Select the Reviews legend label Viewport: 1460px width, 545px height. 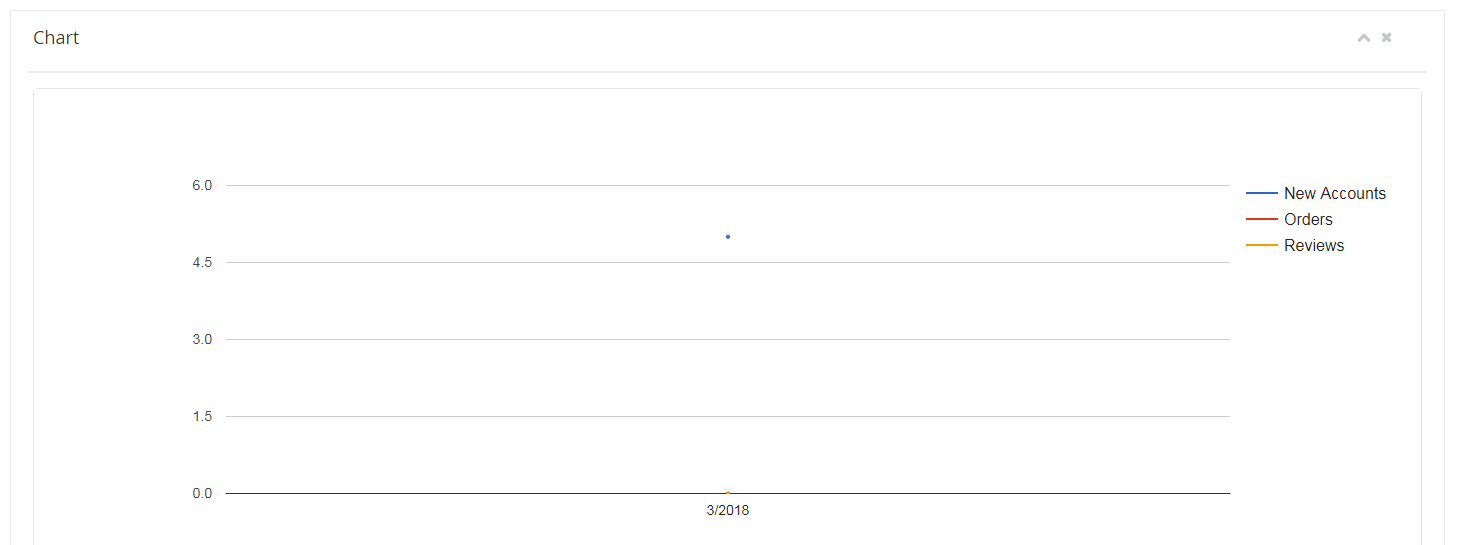point(1314,245)
